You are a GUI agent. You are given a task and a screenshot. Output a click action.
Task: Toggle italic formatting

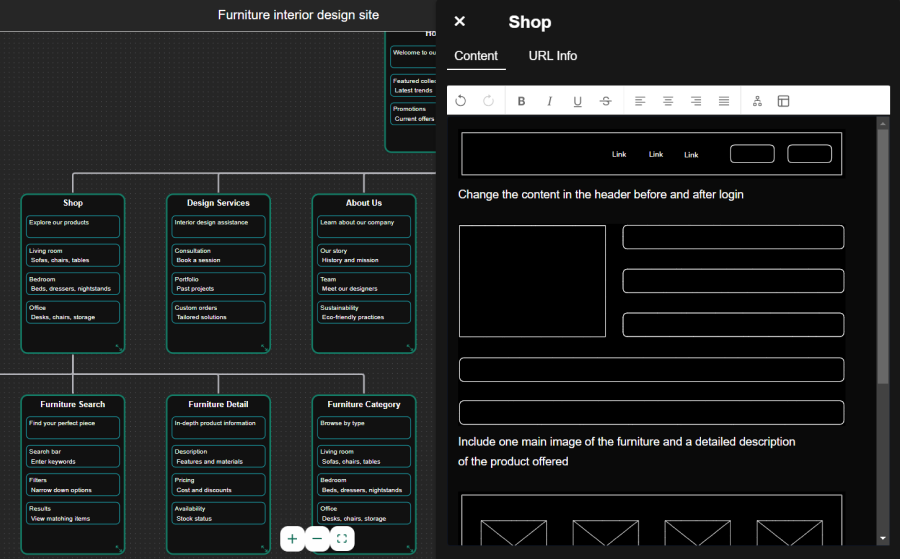(549, 101)
